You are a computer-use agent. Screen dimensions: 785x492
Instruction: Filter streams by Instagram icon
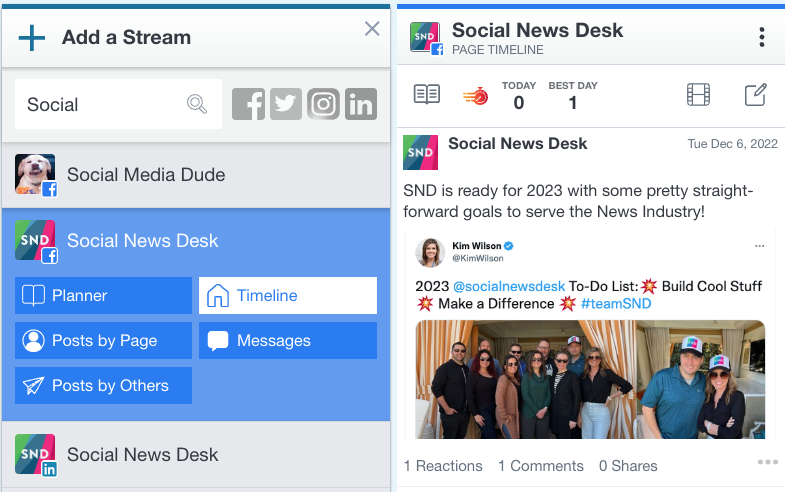tap(323, 104)
